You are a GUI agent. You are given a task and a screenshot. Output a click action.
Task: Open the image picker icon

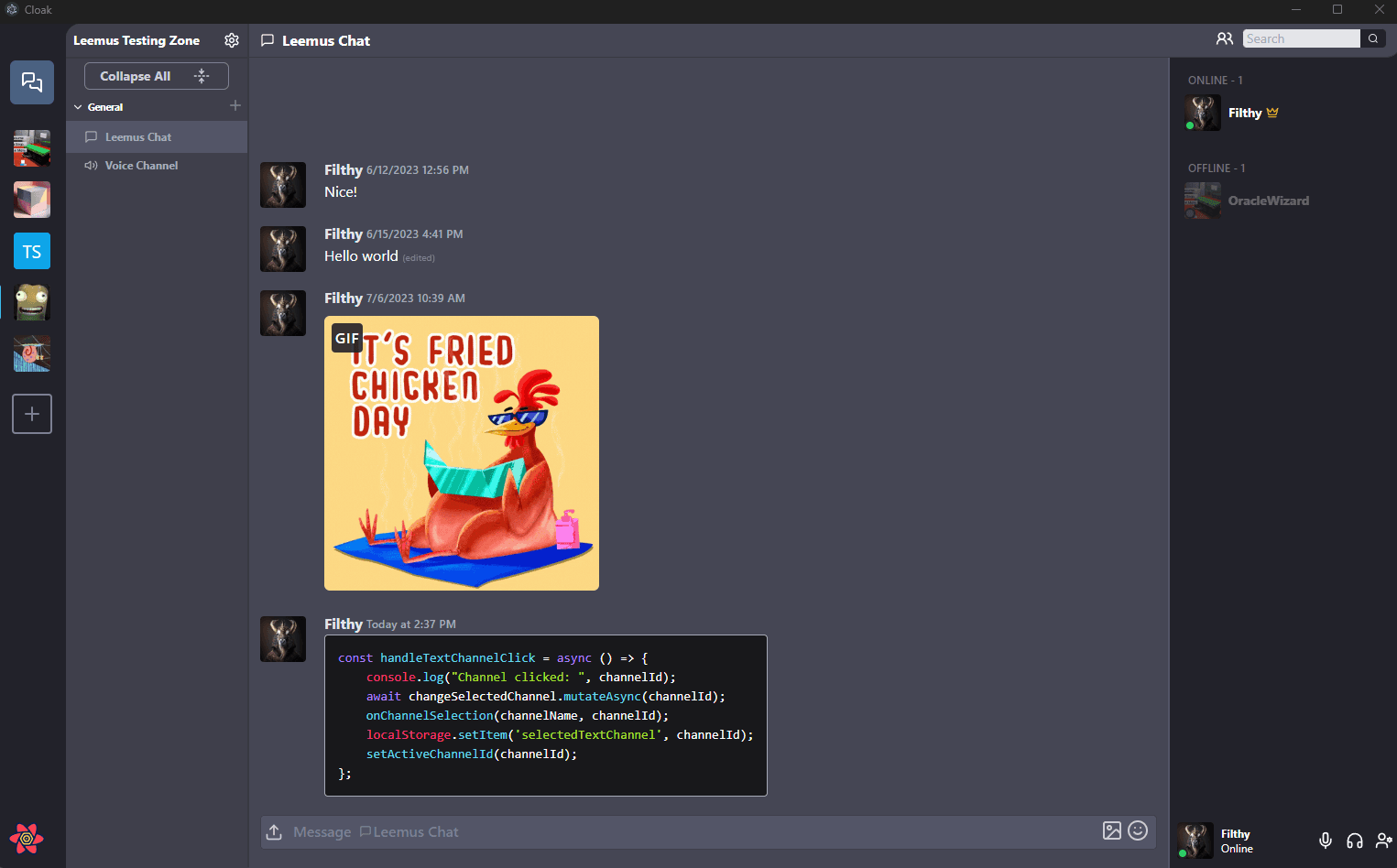tap(1112, 830)
